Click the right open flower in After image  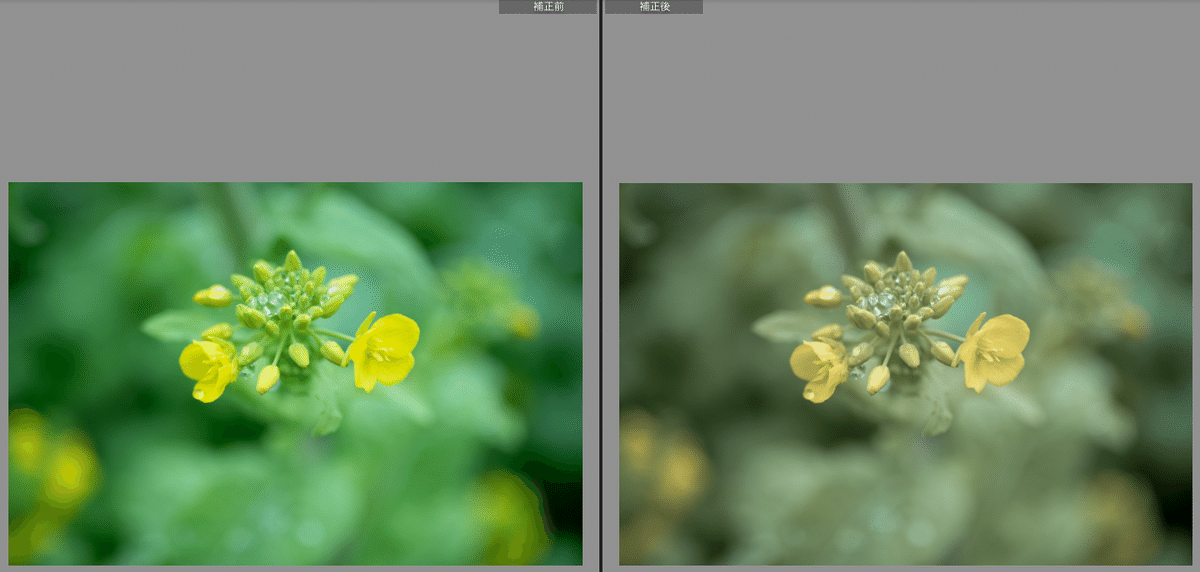coord(994,350)
